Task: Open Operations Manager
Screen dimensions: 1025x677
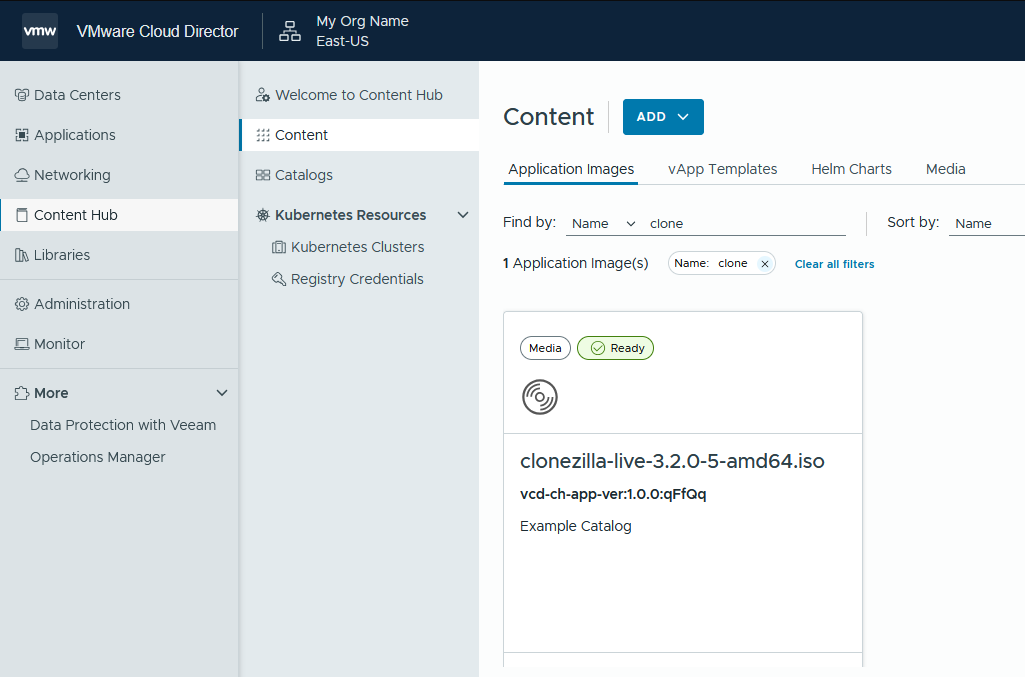Action: tap(97, 457)
